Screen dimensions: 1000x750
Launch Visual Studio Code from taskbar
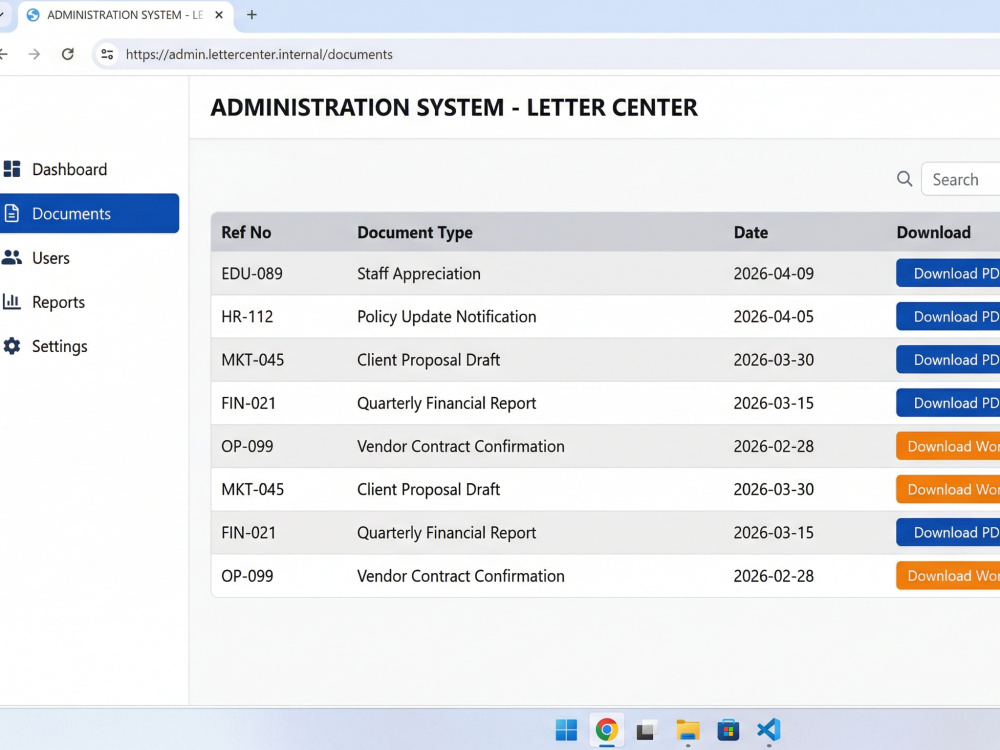pyautogui.click(x=768, y=730)
